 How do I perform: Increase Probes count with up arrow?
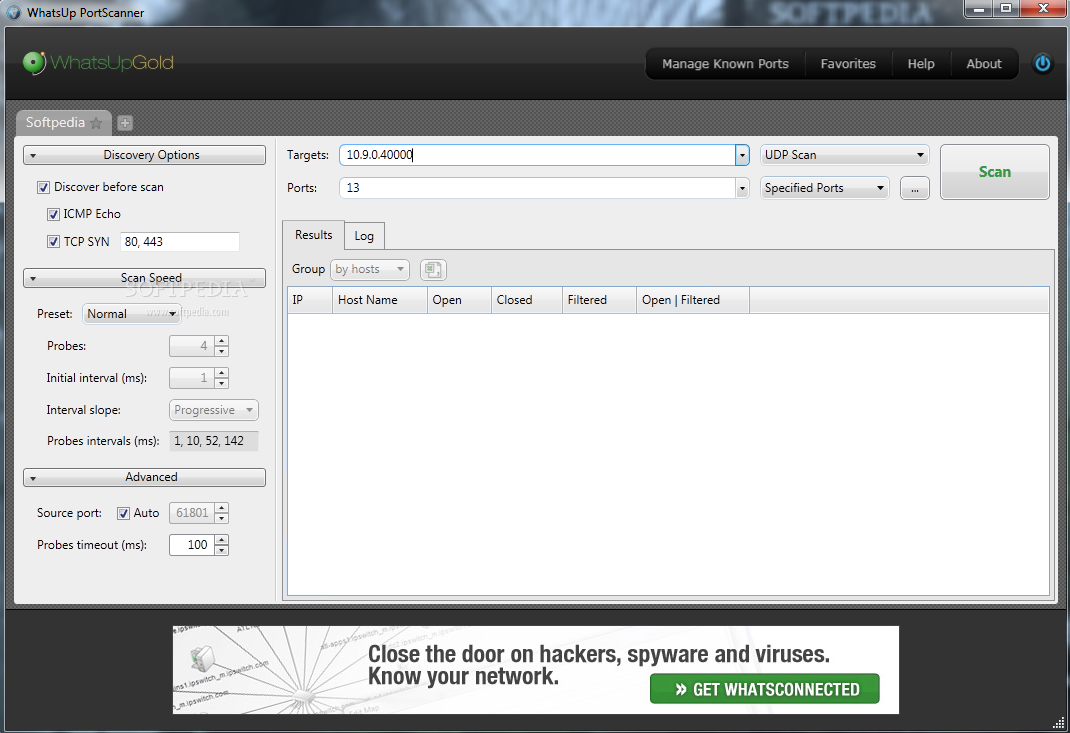(x=221, y=341)
